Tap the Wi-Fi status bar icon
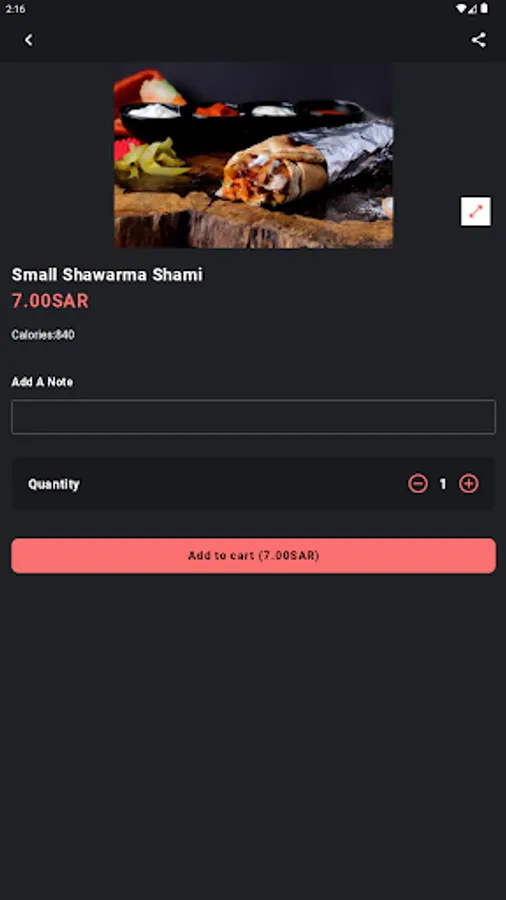The width and height of the screenshot is (506, 900). pos(461,9)
